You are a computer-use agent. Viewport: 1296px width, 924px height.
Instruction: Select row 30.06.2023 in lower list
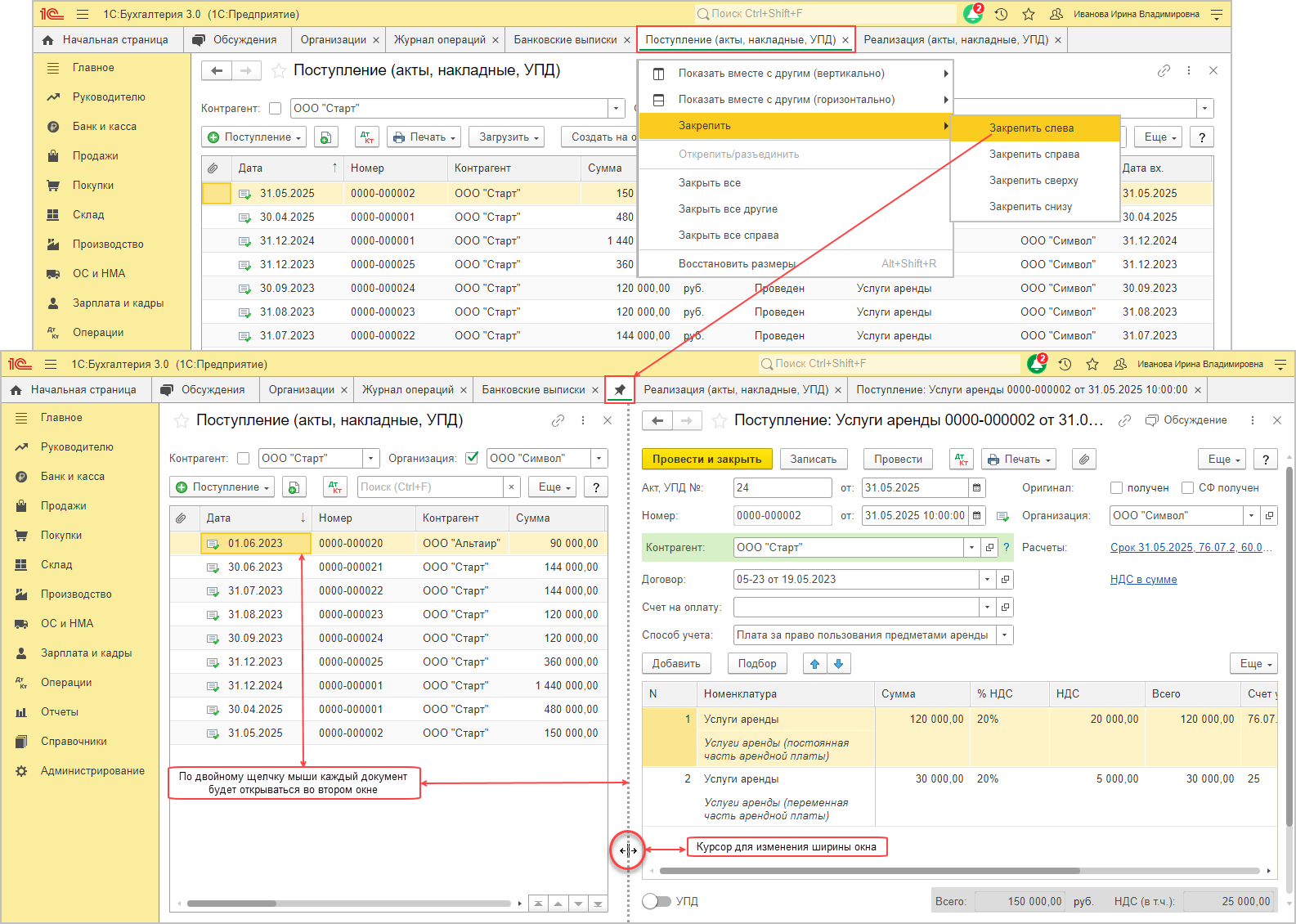(388, 567)
